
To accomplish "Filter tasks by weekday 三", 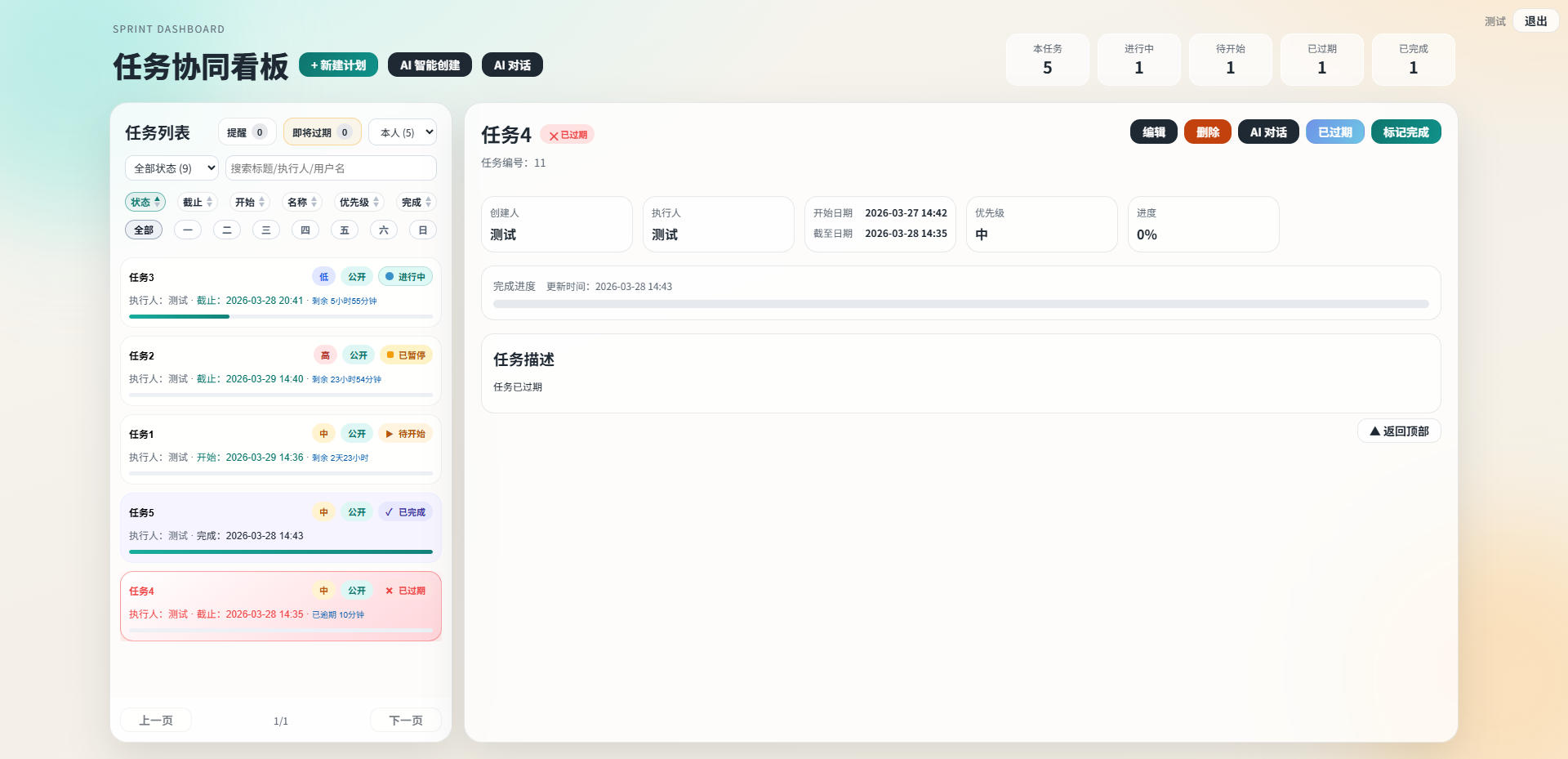I will coord(266,230).
